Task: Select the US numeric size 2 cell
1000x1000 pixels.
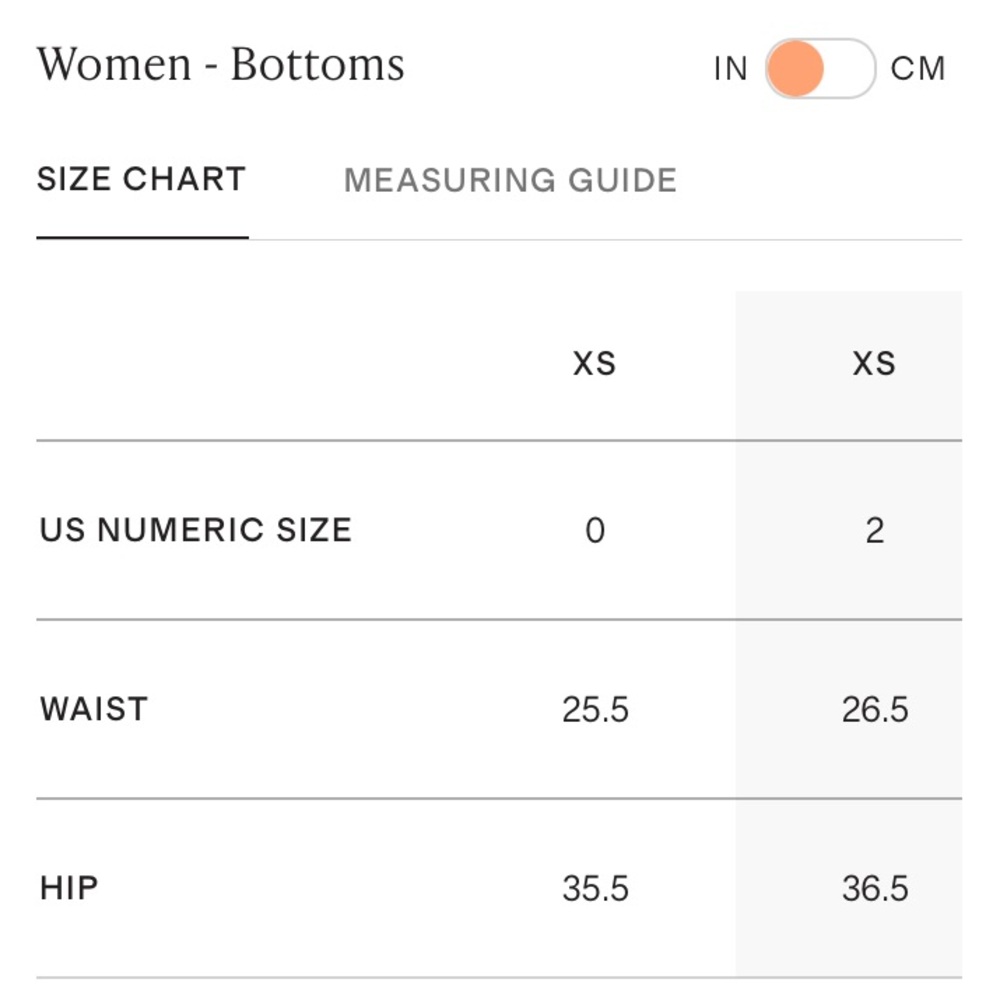Action: coord(875,530)
